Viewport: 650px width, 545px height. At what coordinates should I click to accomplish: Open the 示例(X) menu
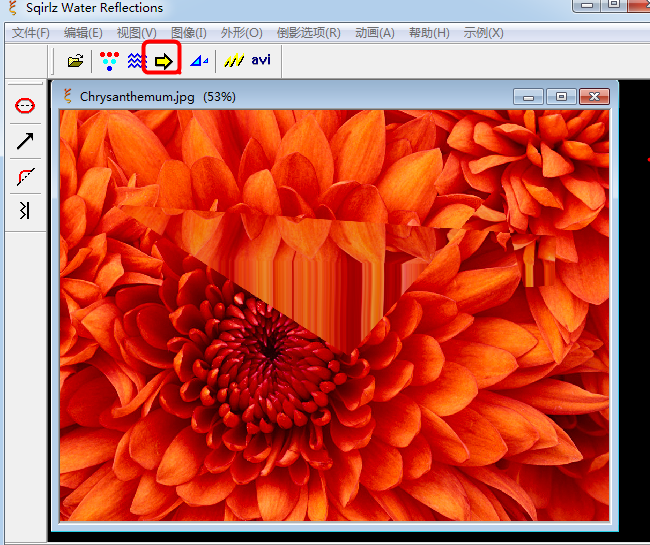483,33
